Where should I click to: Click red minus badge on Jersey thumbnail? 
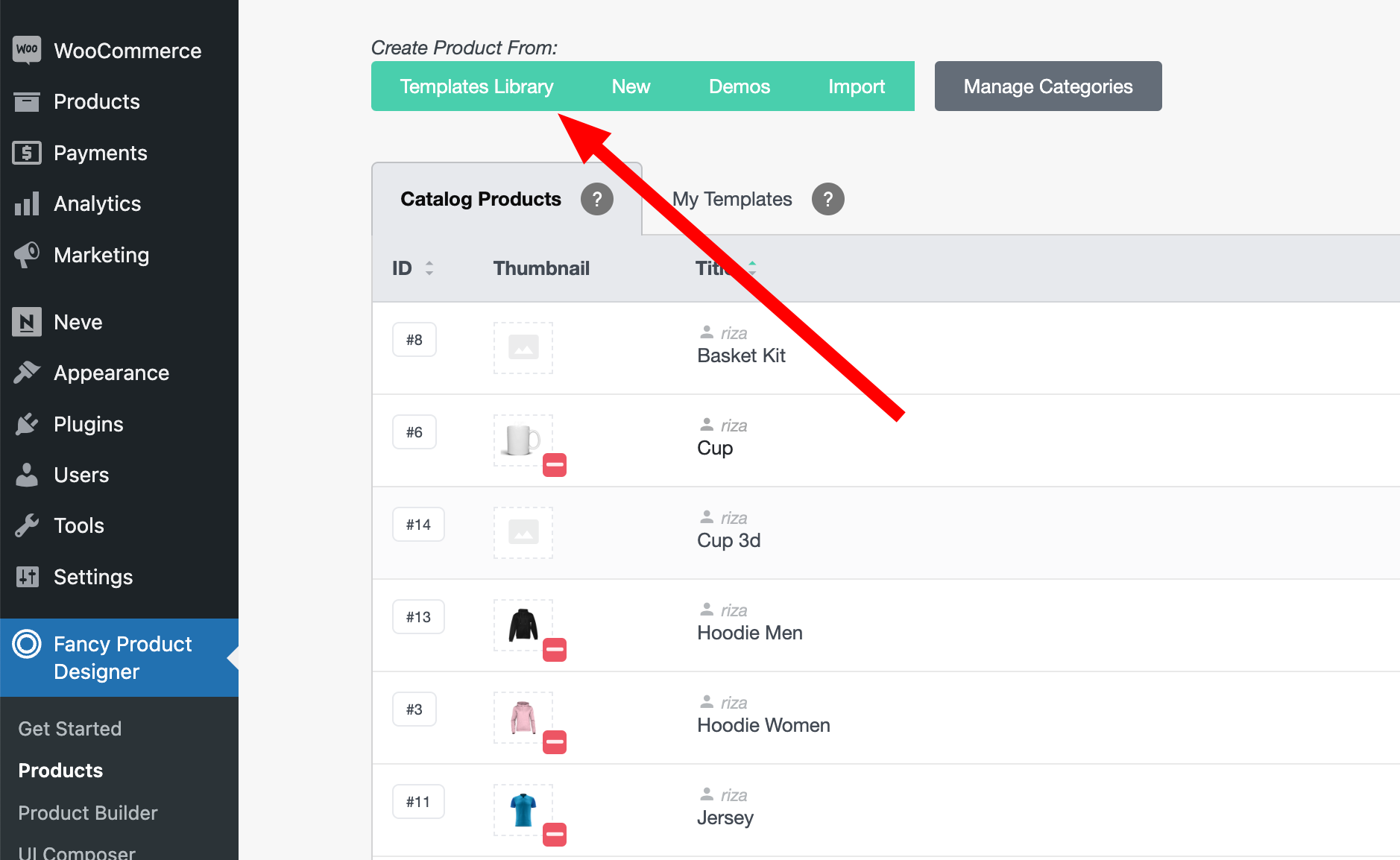(x=554, y=835)
